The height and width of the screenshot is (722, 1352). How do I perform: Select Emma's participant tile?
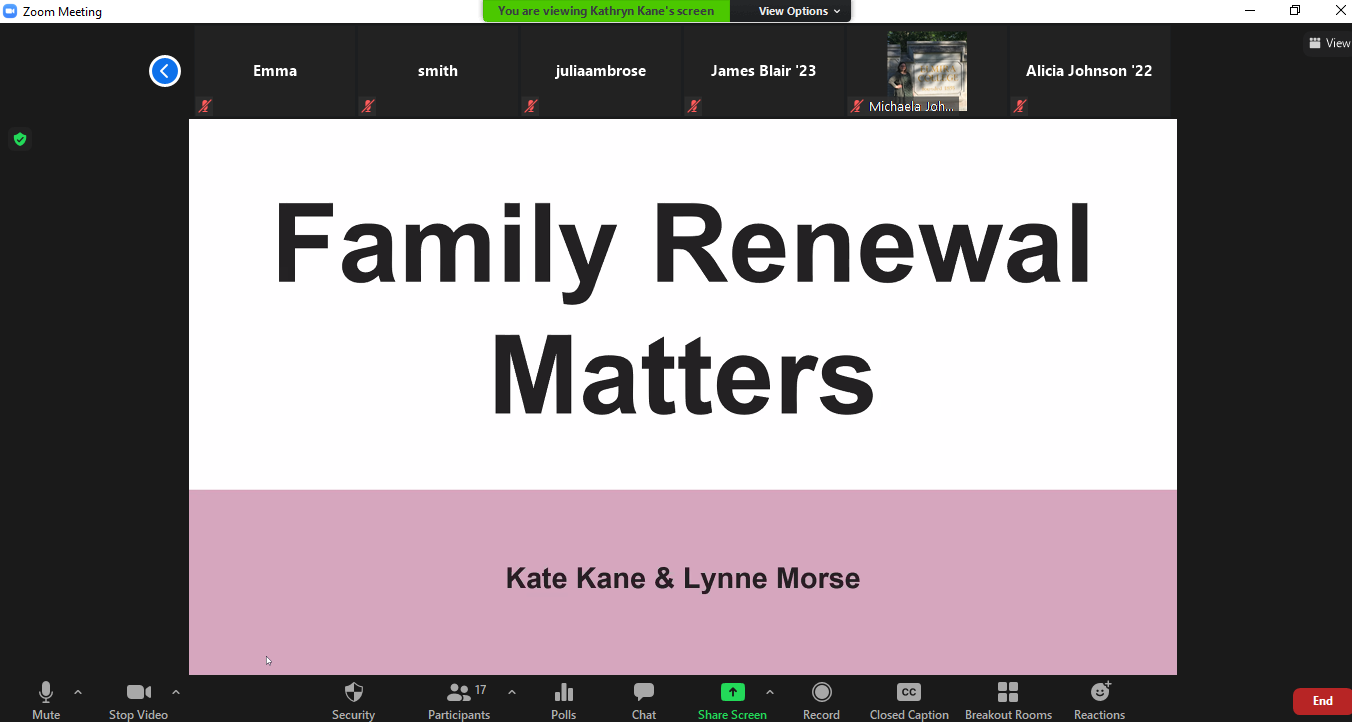pos(275,72)
